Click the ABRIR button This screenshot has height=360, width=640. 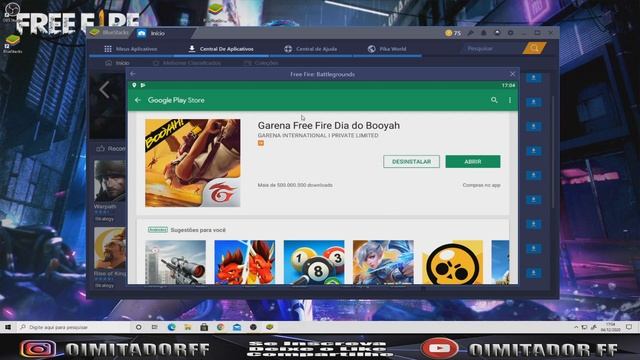[473, 162]
